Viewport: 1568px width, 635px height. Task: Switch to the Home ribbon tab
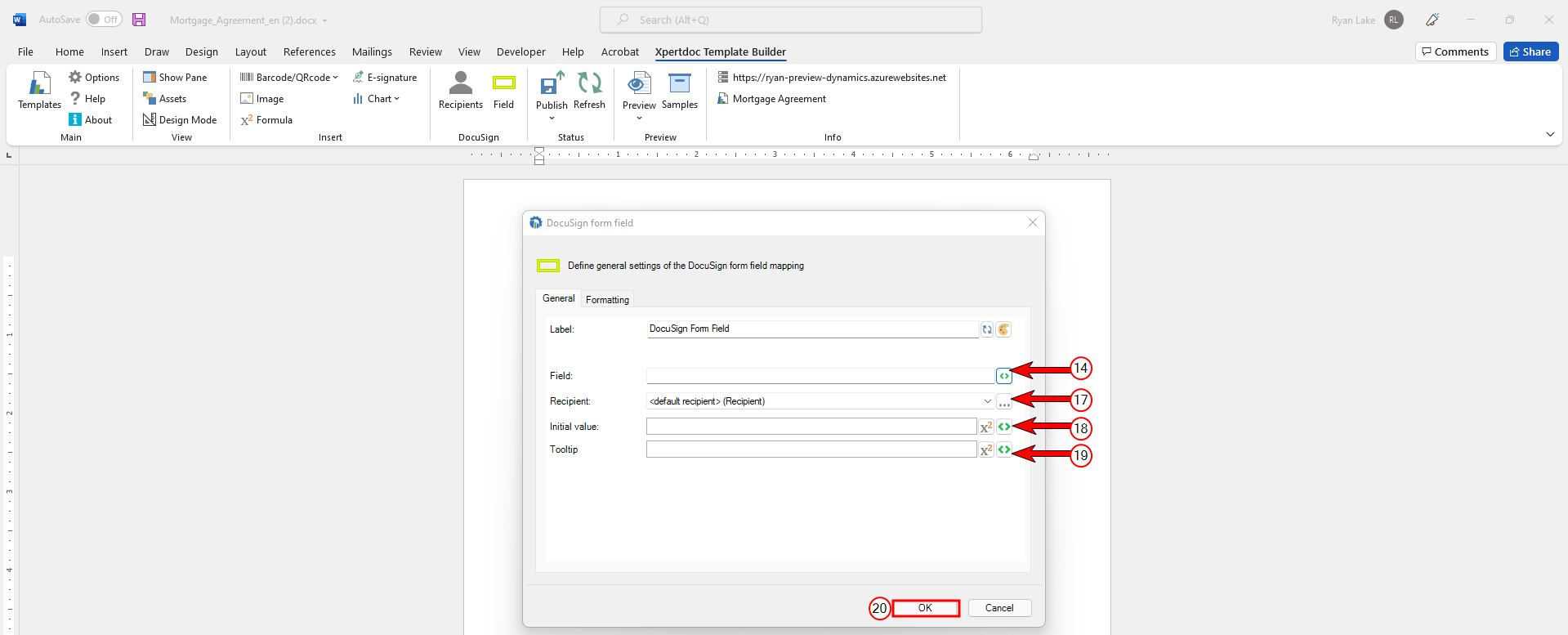click(x=69, y=51)
